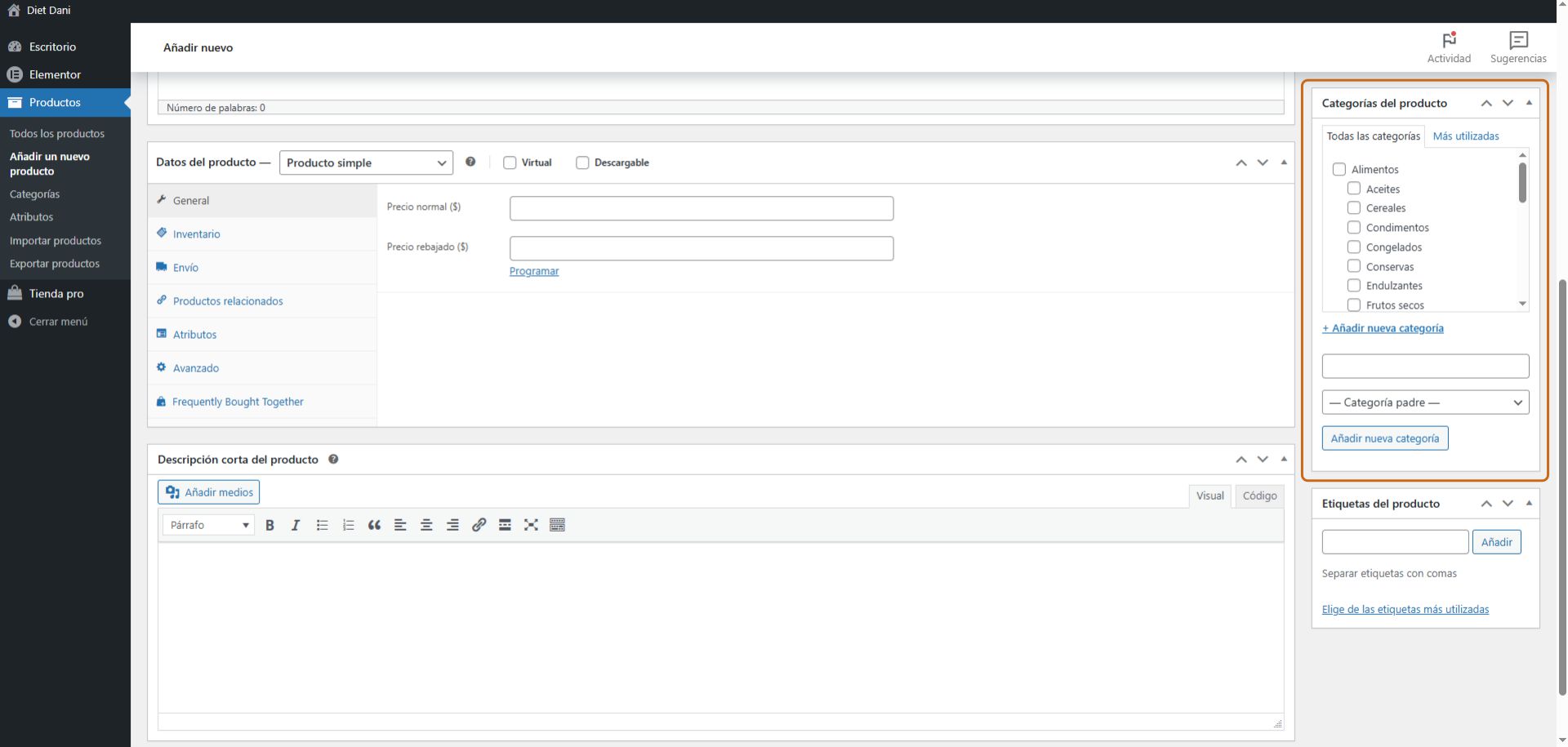The width and height of the screenshot is (1568, 747).
Task: Click the category list scrollbar thumb
Action: (1522, 183)
